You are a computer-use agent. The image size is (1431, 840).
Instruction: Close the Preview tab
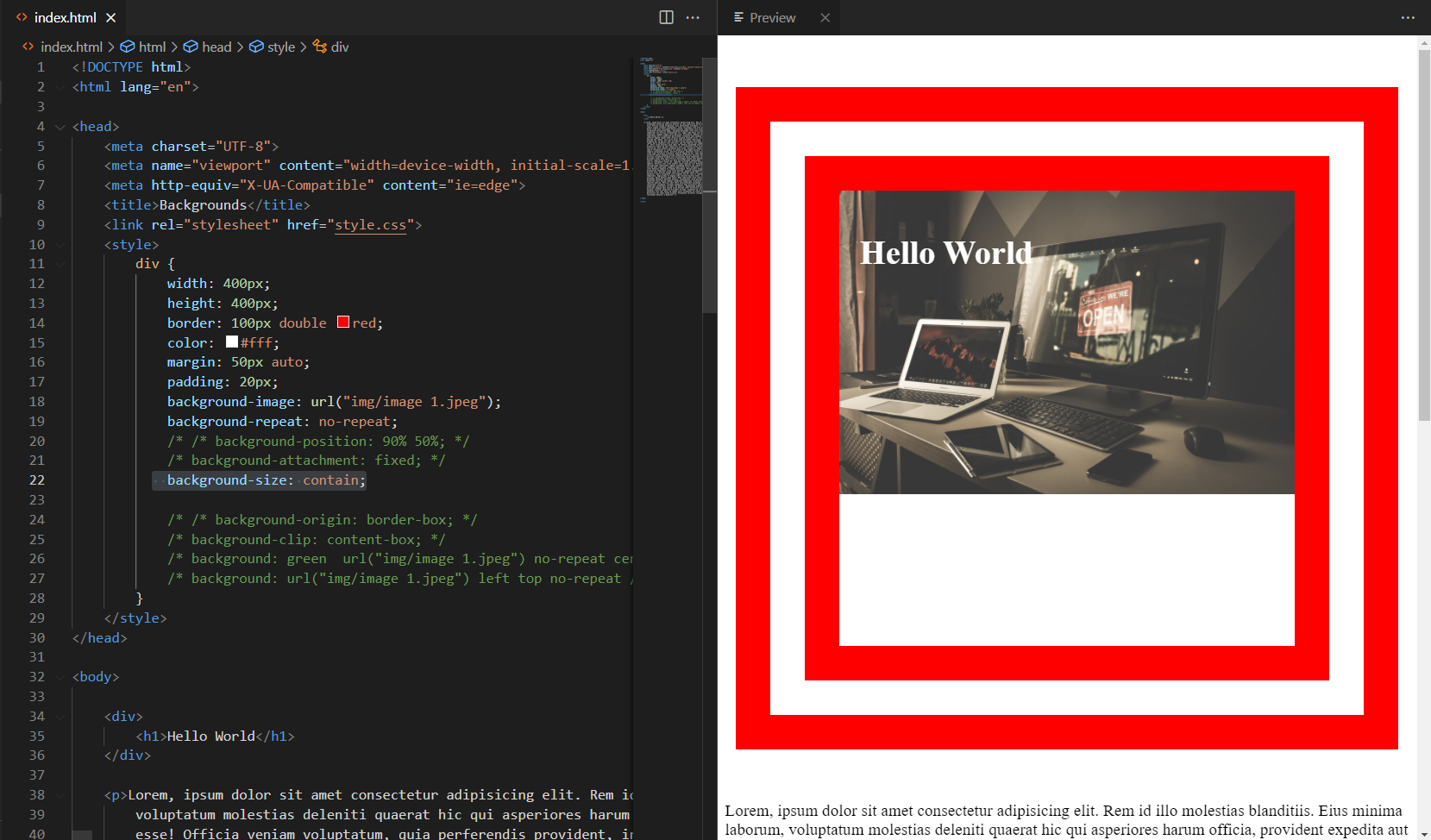825,17
